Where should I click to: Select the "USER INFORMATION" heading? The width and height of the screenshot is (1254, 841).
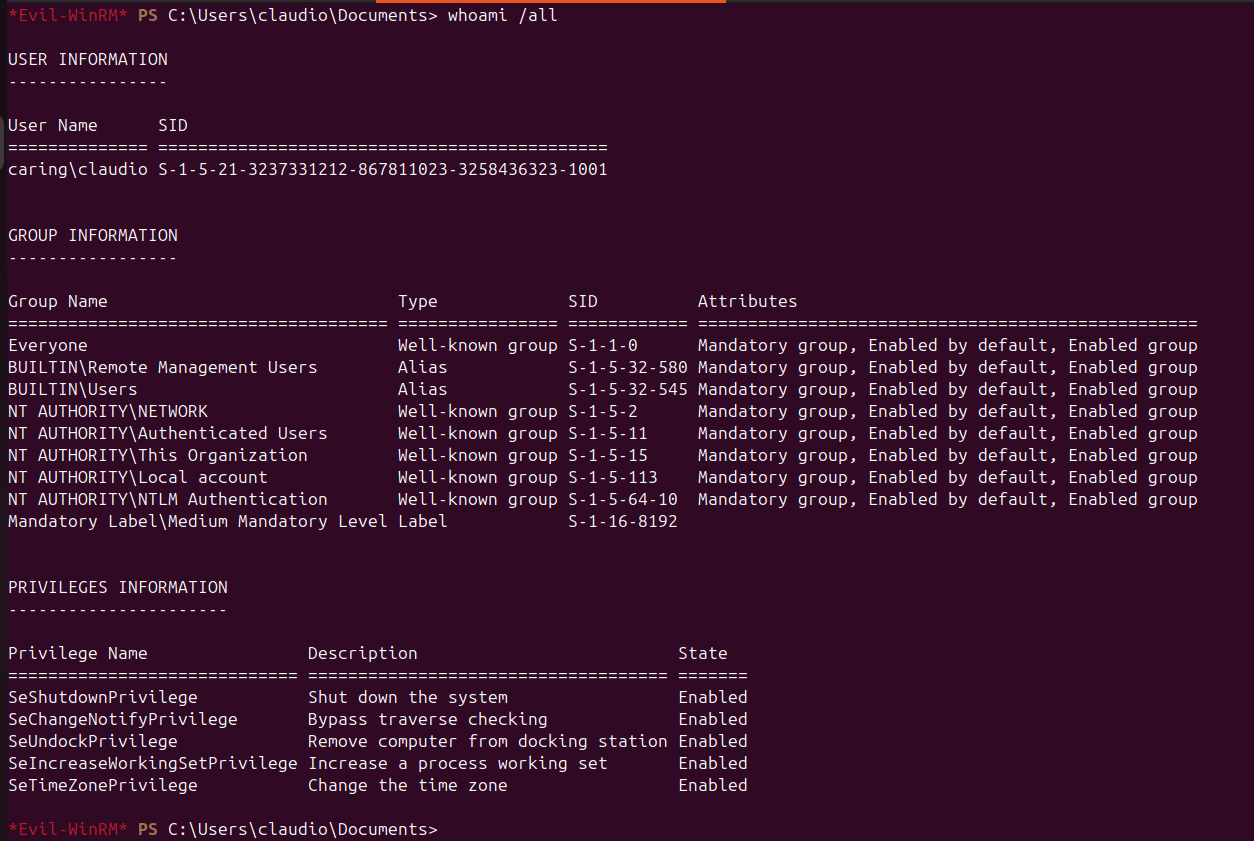click(x=88, y=60)
